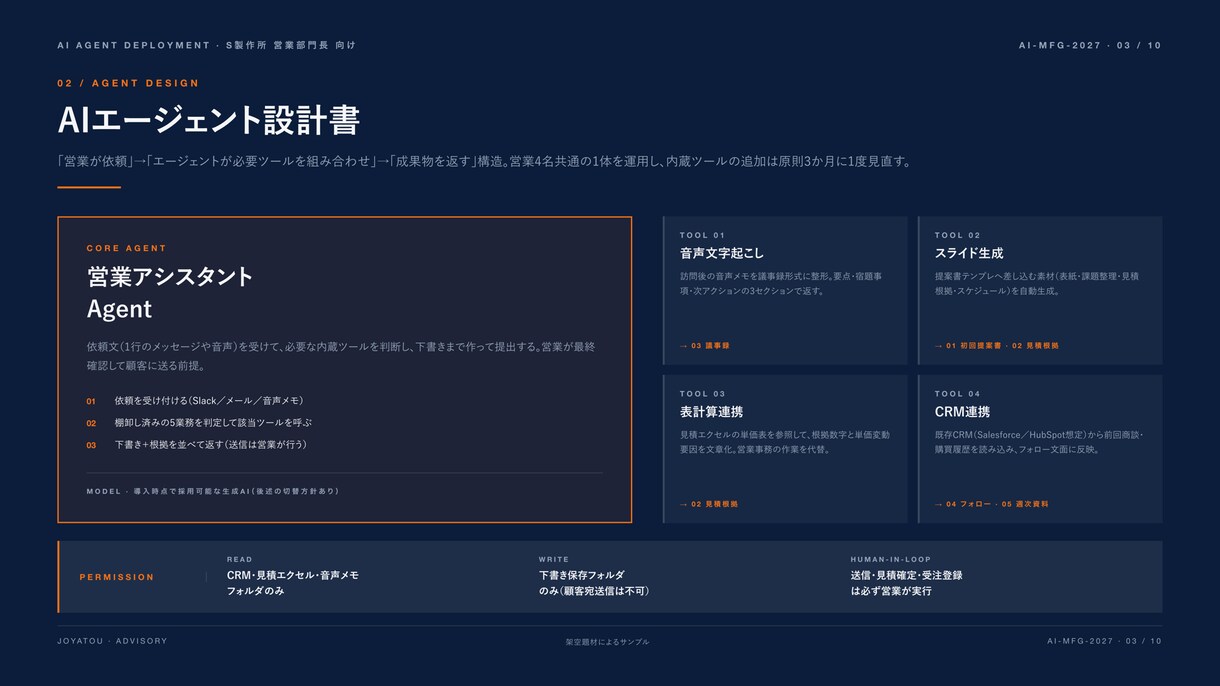Image resolution: width=1220 pixels, height=686 pixels.
Task: Click the card title 'CRM連携'
Action: coord(963,412)
